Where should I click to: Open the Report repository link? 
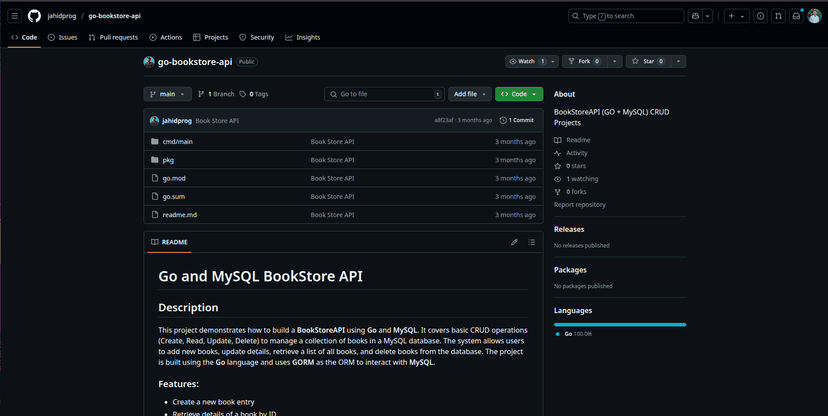[580, 205]
